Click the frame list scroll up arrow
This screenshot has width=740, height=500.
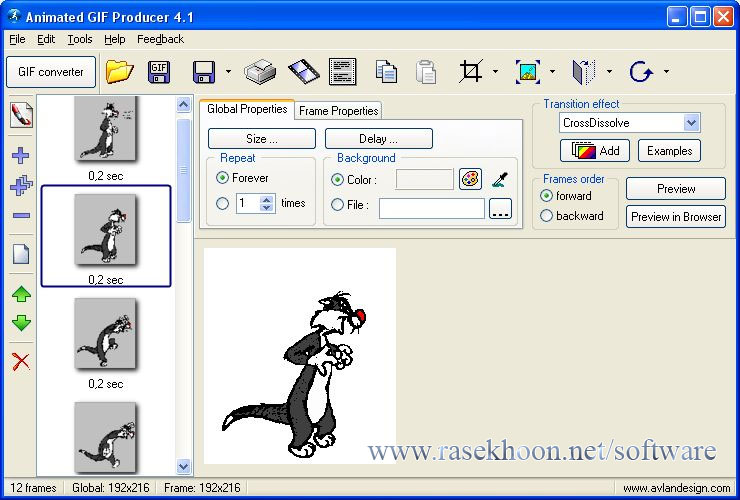click(184, 104)
